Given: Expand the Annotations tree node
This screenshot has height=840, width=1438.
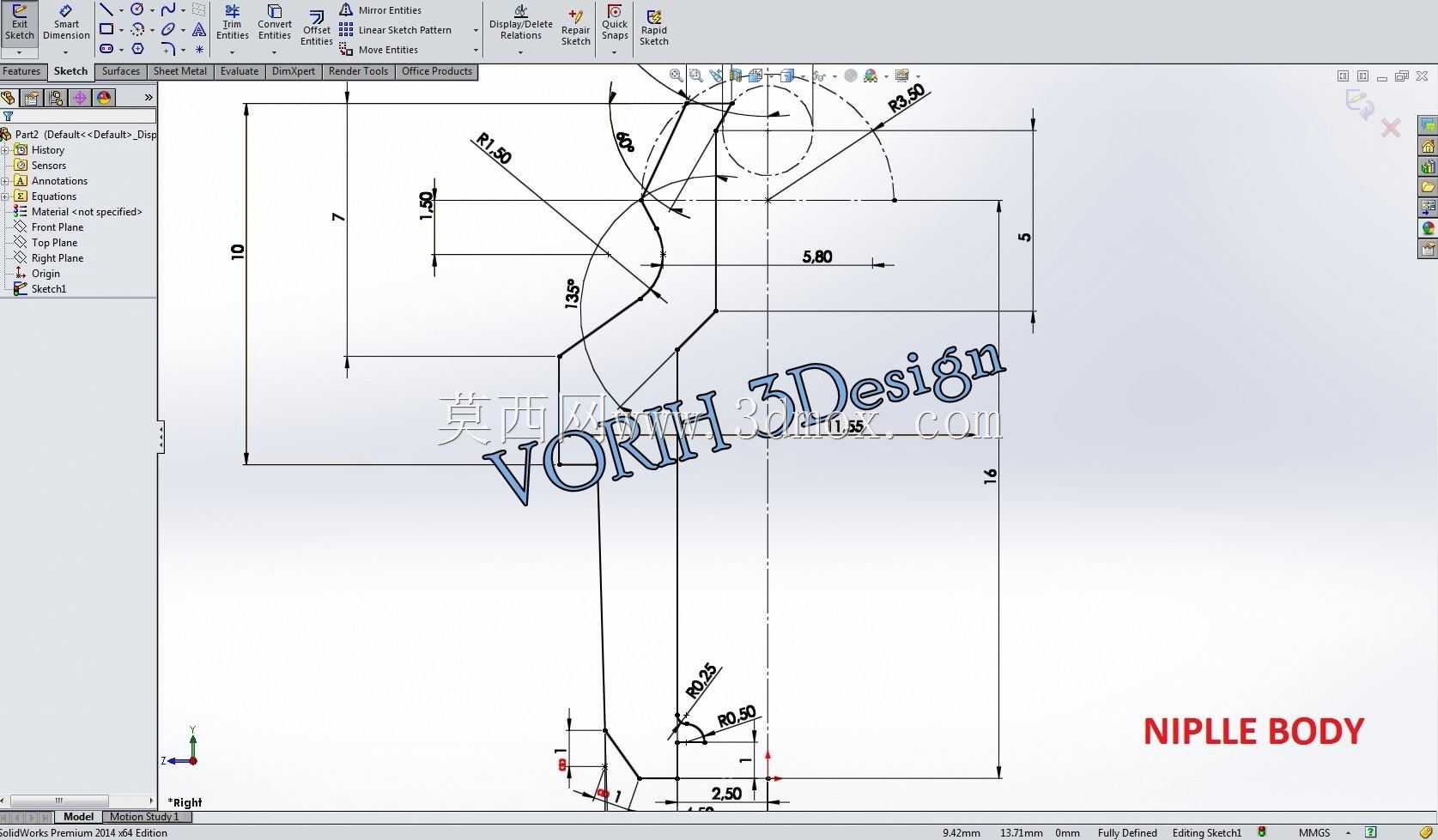Looking at the screenshot, I should pyautogui.click(x=5, y=181).
